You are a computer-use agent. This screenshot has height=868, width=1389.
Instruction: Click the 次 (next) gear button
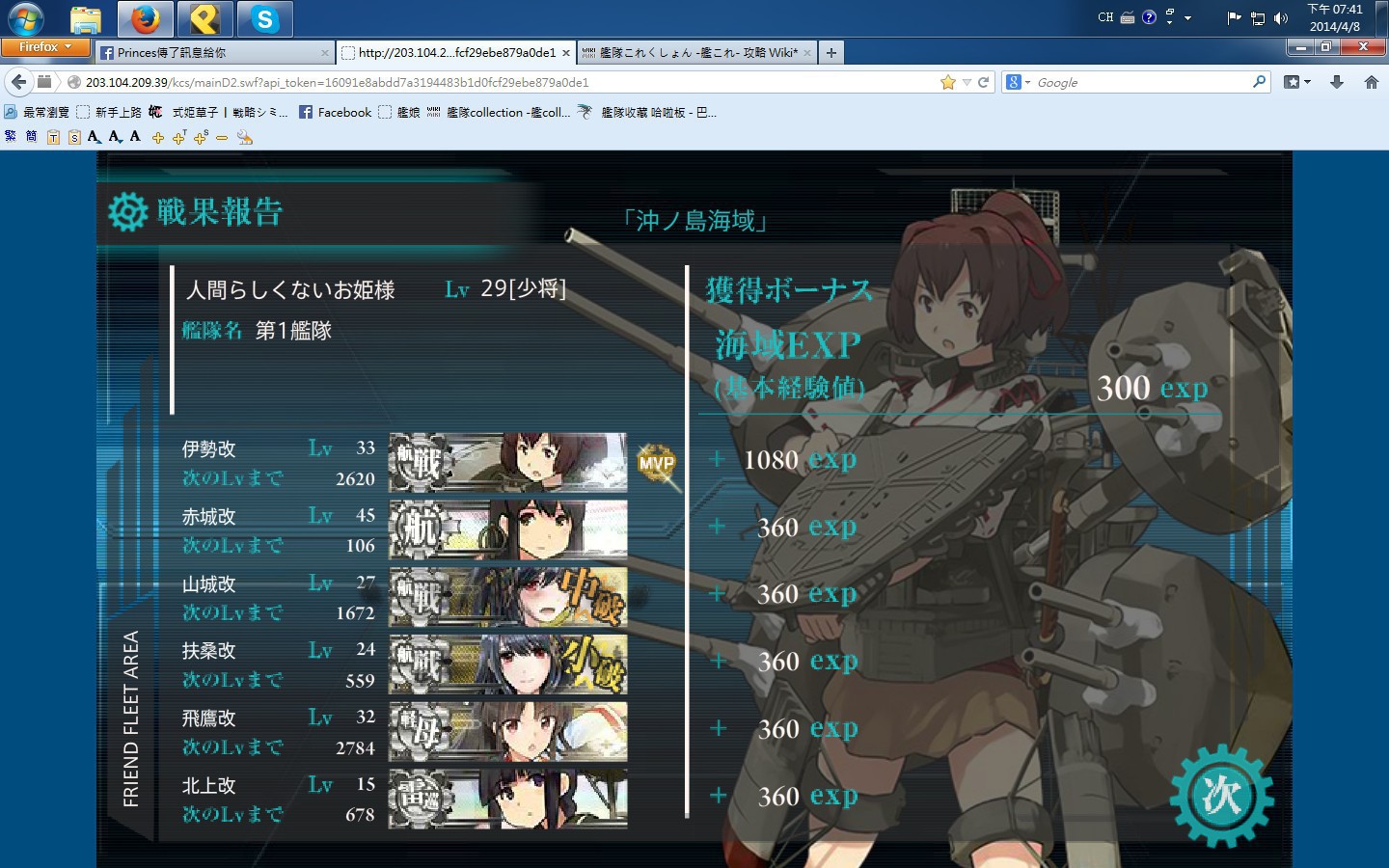1221,795
